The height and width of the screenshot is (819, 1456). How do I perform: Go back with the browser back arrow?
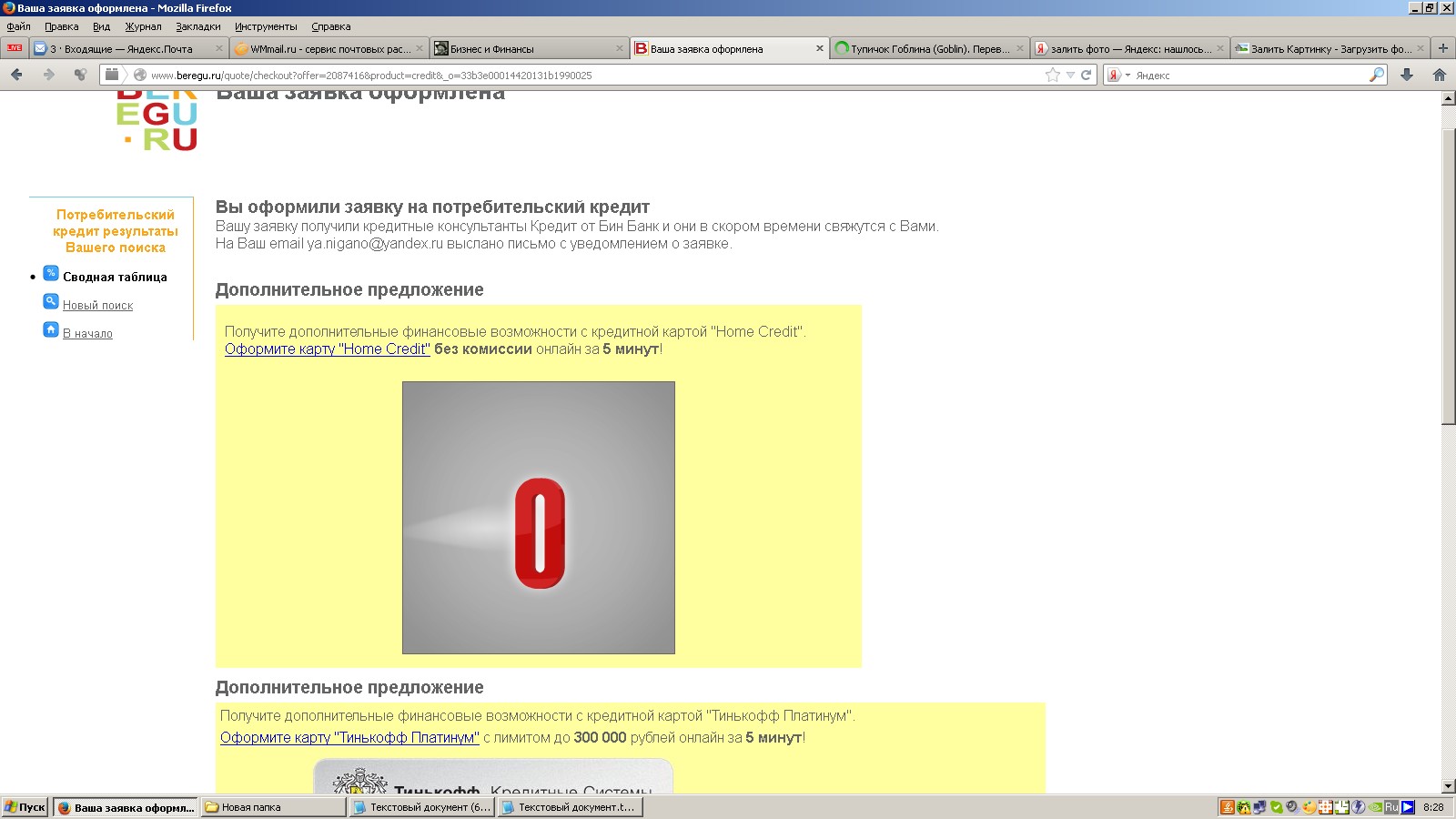16,75
